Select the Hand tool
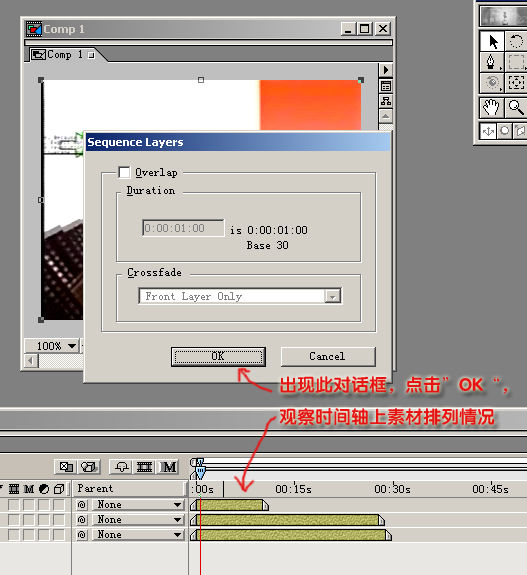The width and height of the screenshot is (527, 575). coord(491,107)
